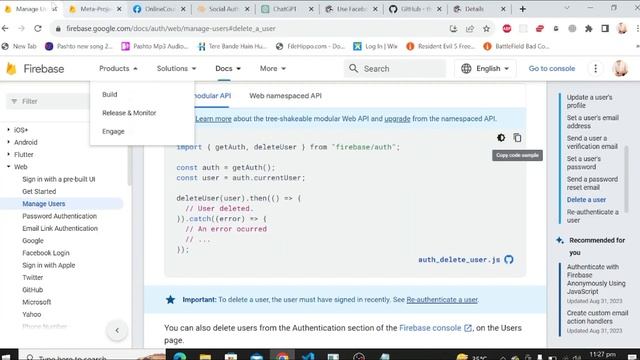Click globe language icon
640x360 pixels.
click(466, 69)
